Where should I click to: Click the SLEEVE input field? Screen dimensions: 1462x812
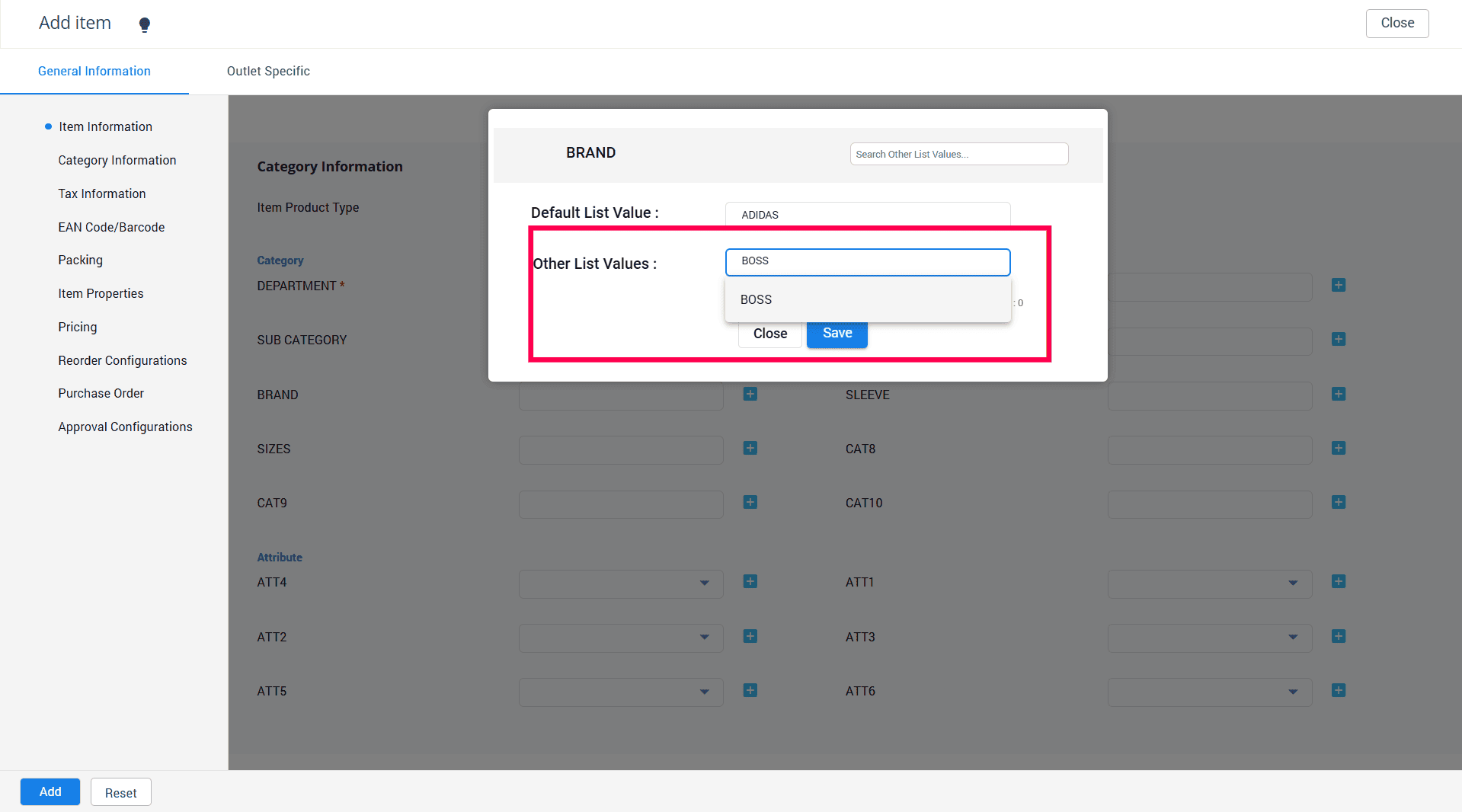1210,396
